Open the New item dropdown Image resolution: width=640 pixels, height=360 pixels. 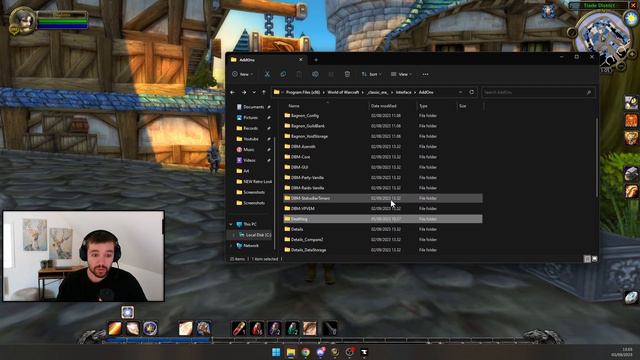coord(243,74)
